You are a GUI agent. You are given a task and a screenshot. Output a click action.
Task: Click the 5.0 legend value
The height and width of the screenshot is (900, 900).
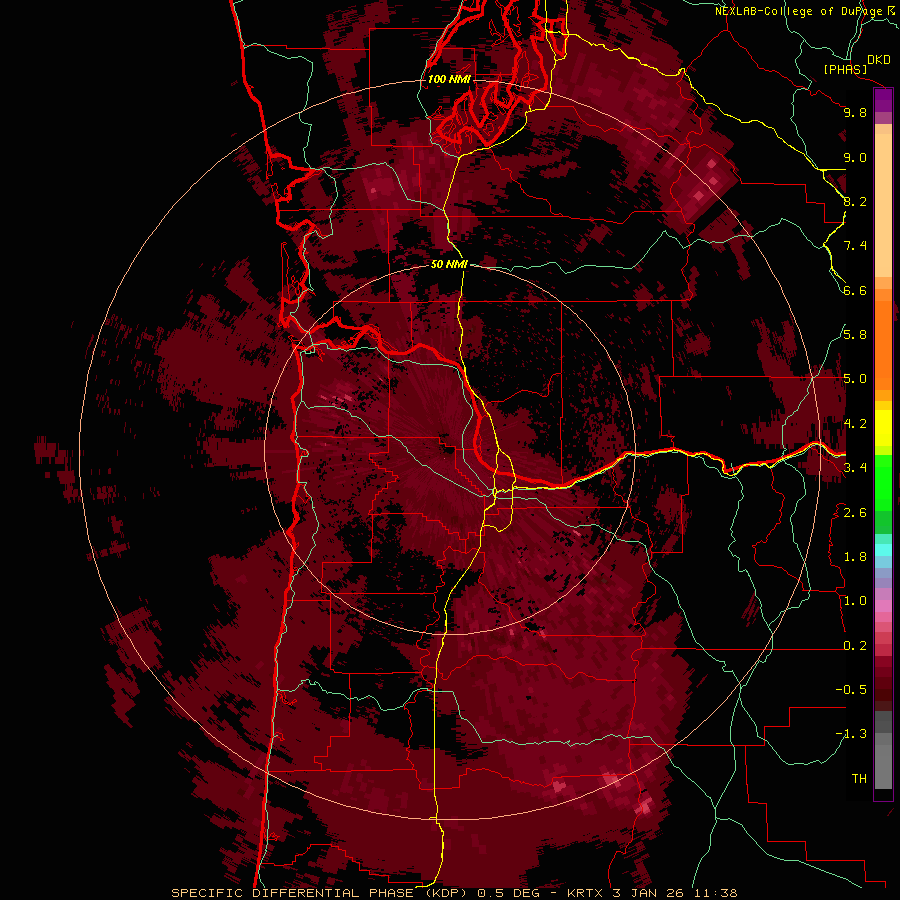tap(855, 379)
